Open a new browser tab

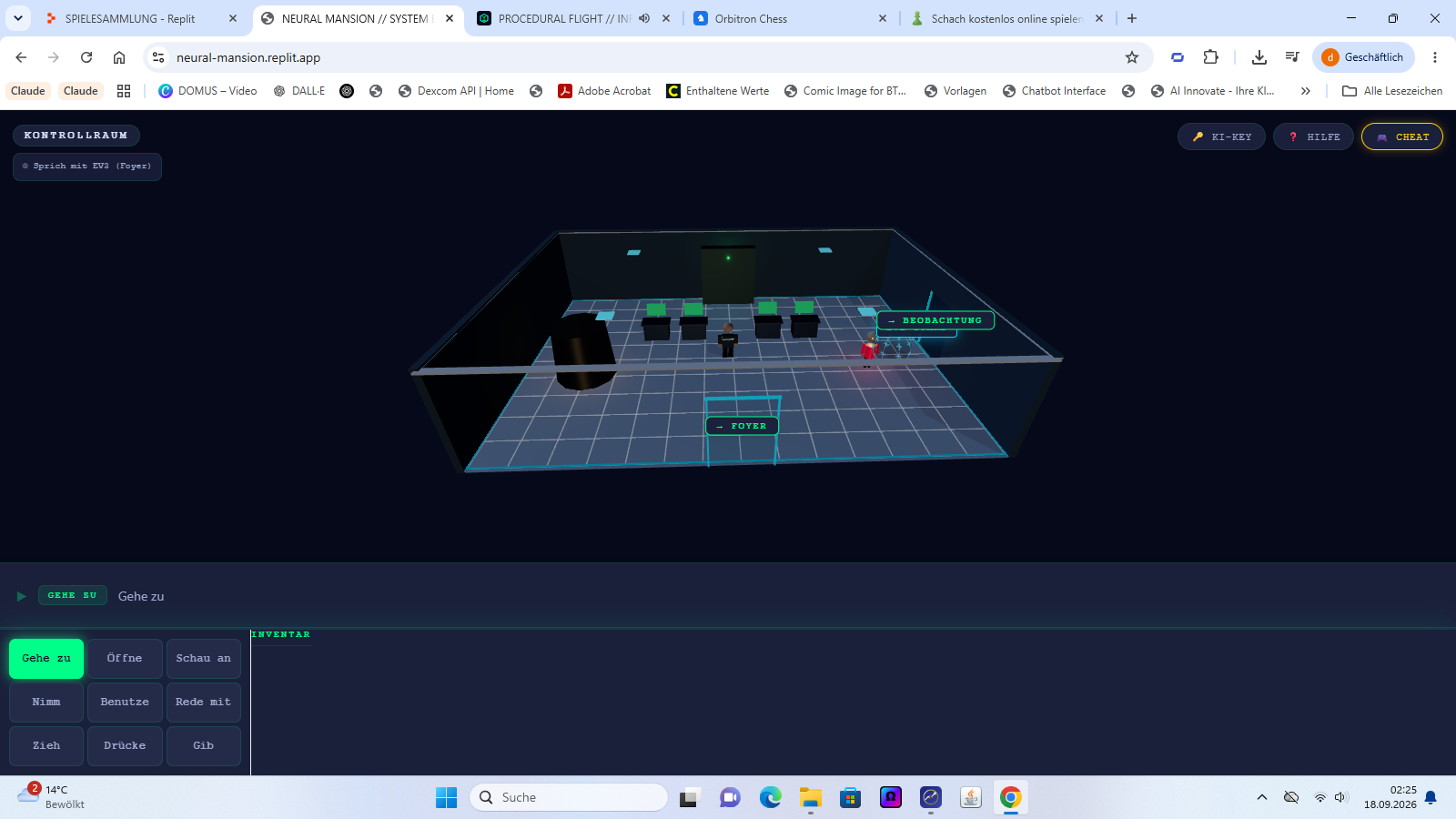(x=1132, y=18)
